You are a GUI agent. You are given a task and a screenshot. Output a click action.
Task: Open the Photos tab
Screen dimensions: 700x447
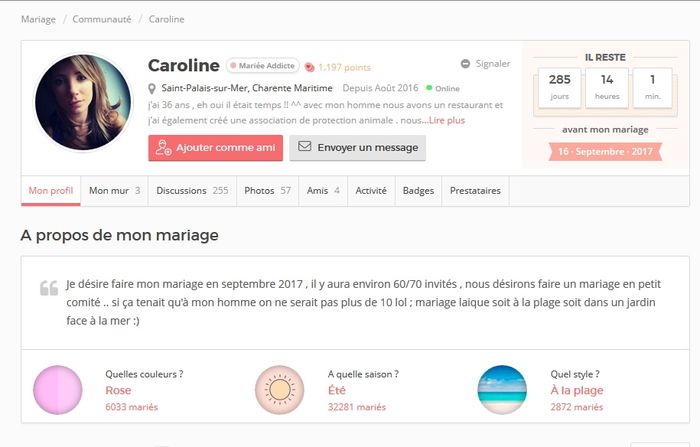[x=267, y=190]
